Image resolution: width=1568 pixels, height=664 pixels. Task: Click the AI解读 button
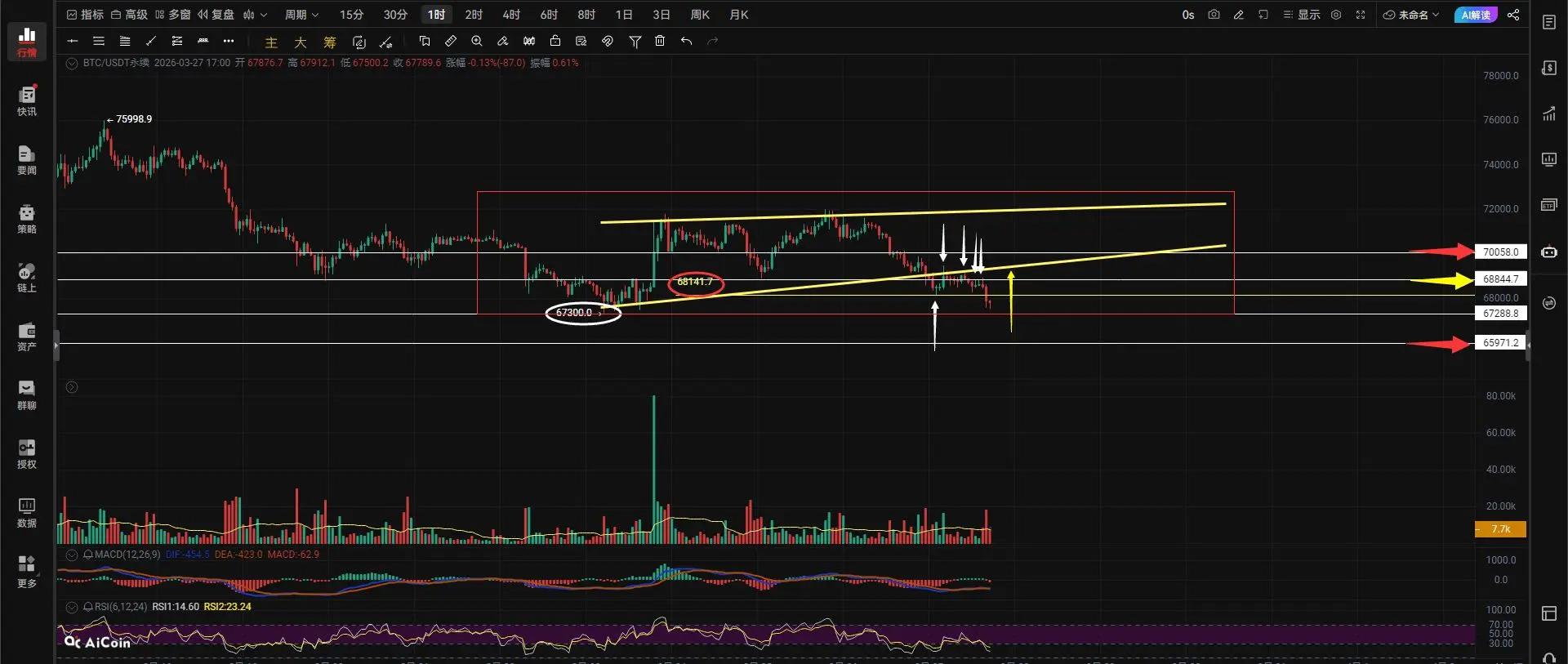tap(1476, 15)
